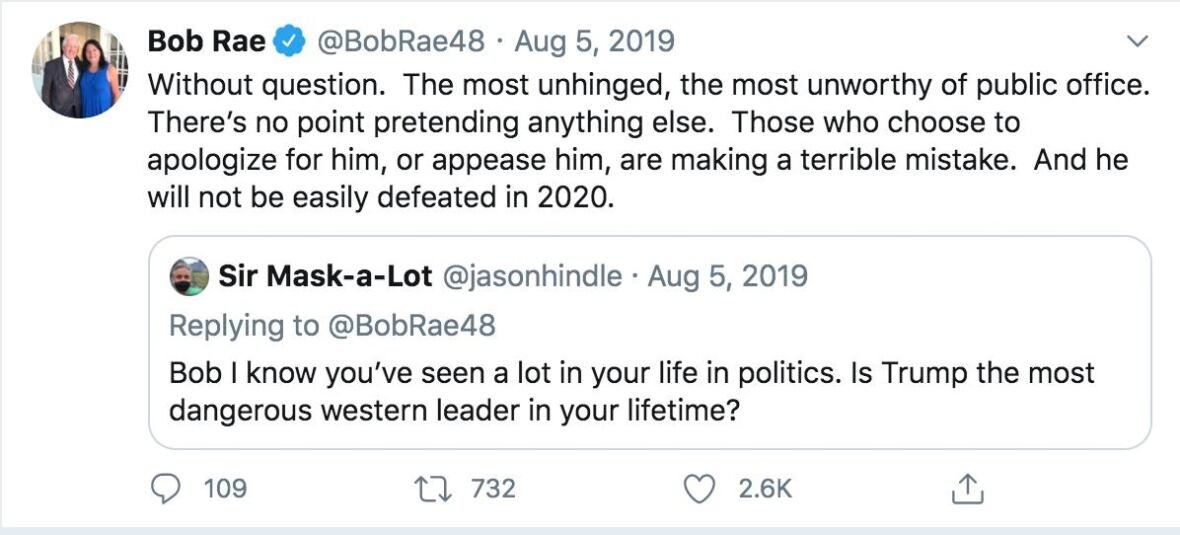Viewport: 1180px width, 535px height.
Task: Open Bob Rae's profile photo
Action: (80, 70)
